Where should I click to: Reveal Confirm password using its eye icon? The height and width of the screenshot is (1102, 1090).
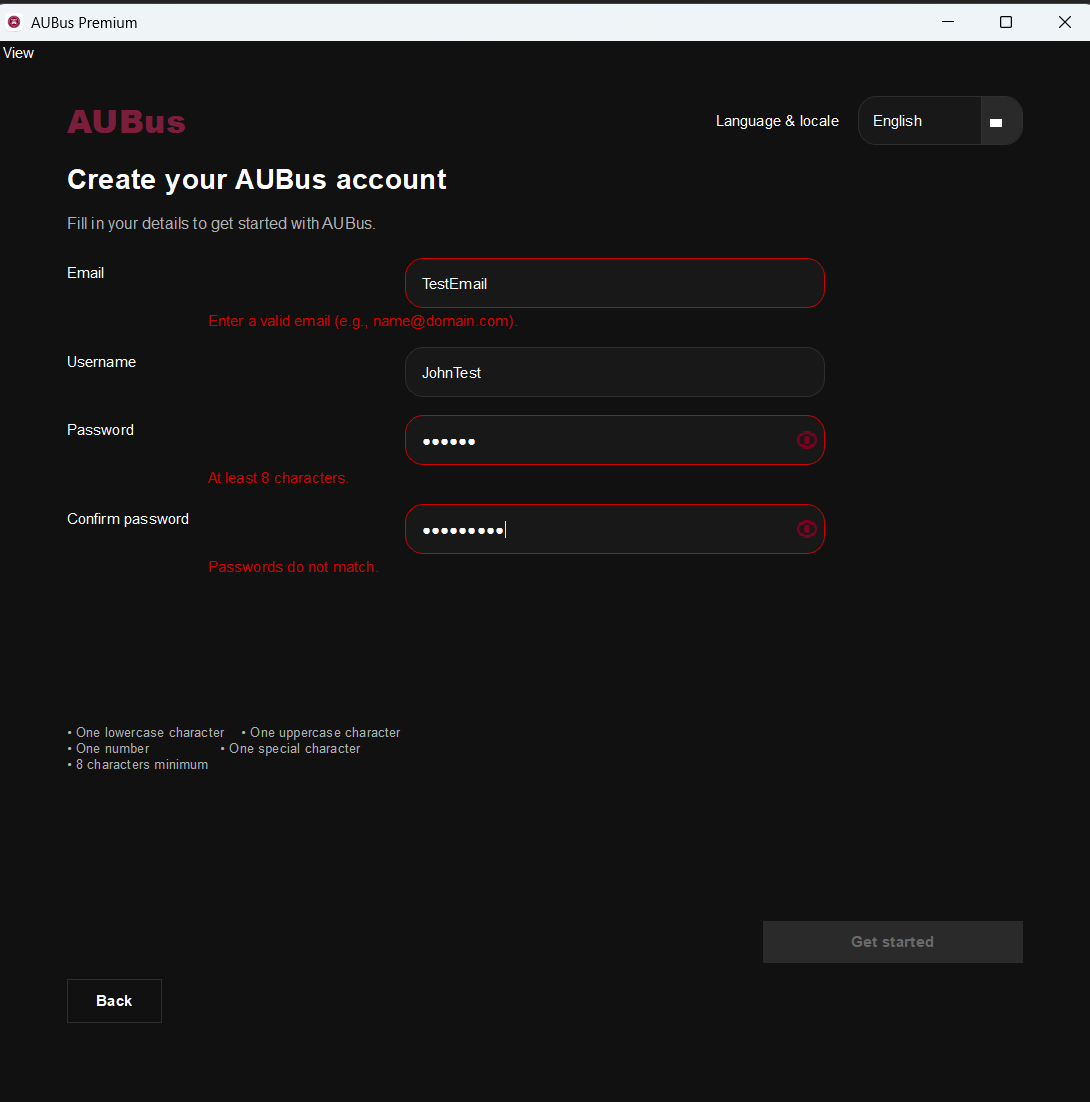[806, 529]
